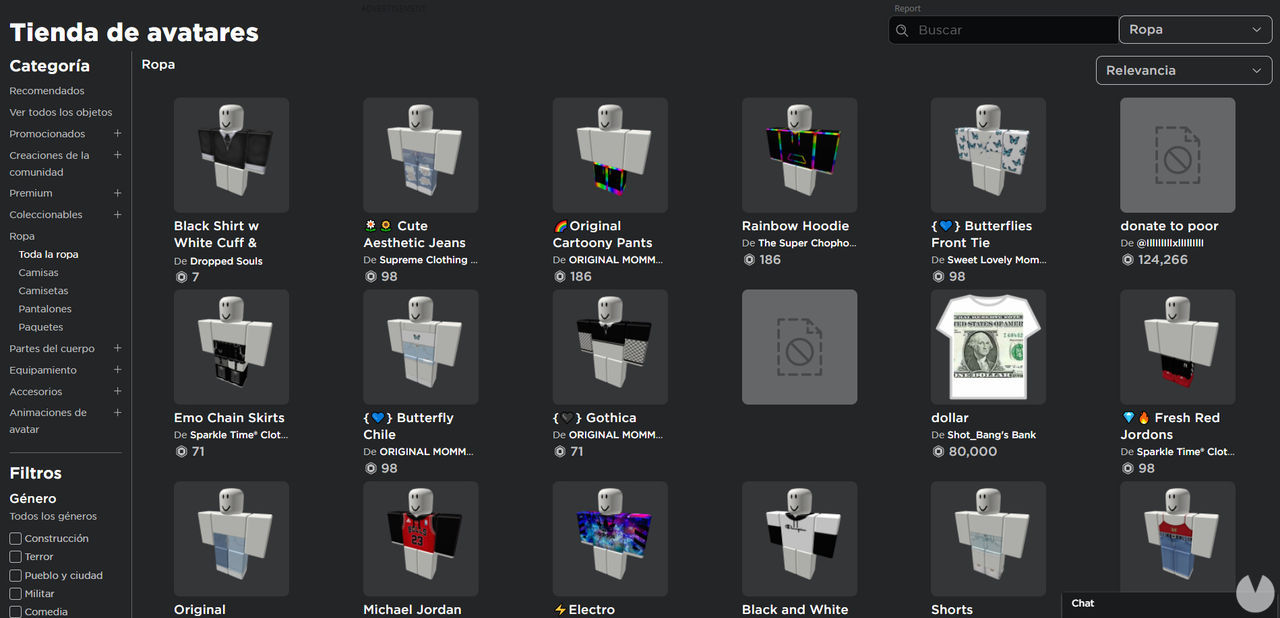The width and height of the screenshot is (1280, 618).
Task: Open the Relevancia sort dropdown
Action: 1184,71
